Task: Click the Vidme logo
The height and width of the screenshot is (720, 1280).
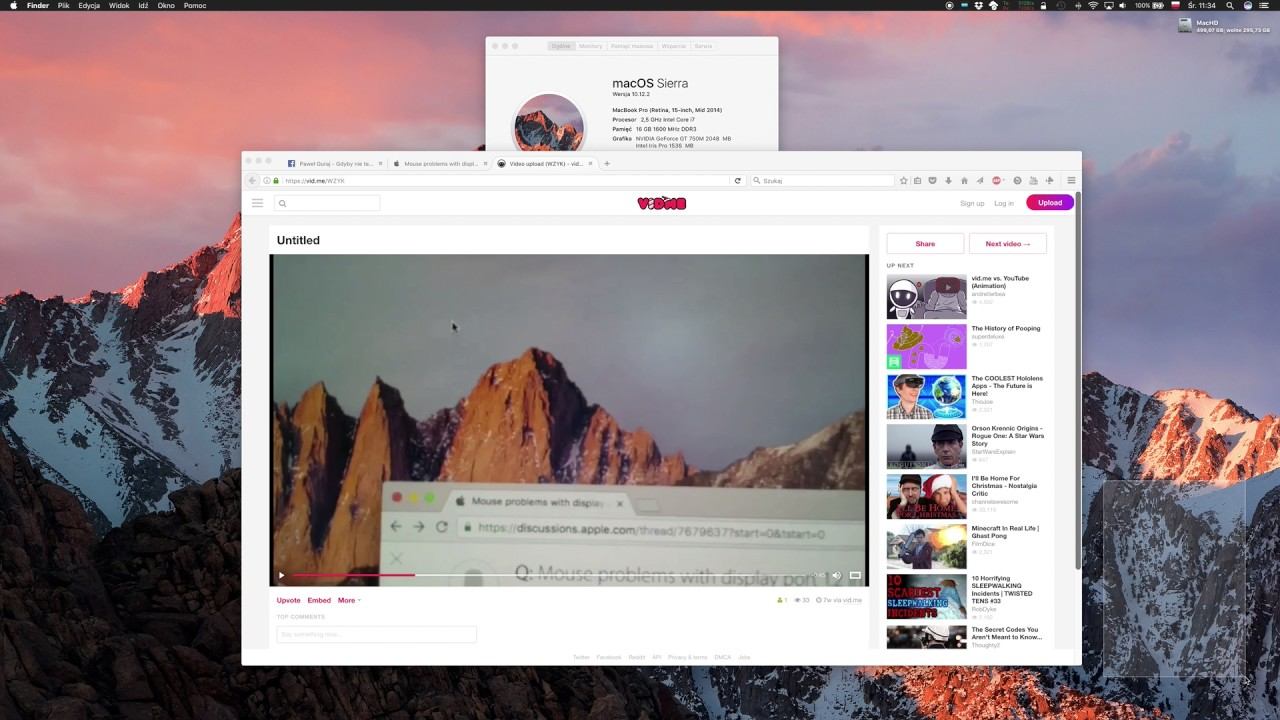Action: (x=661, y=203)
